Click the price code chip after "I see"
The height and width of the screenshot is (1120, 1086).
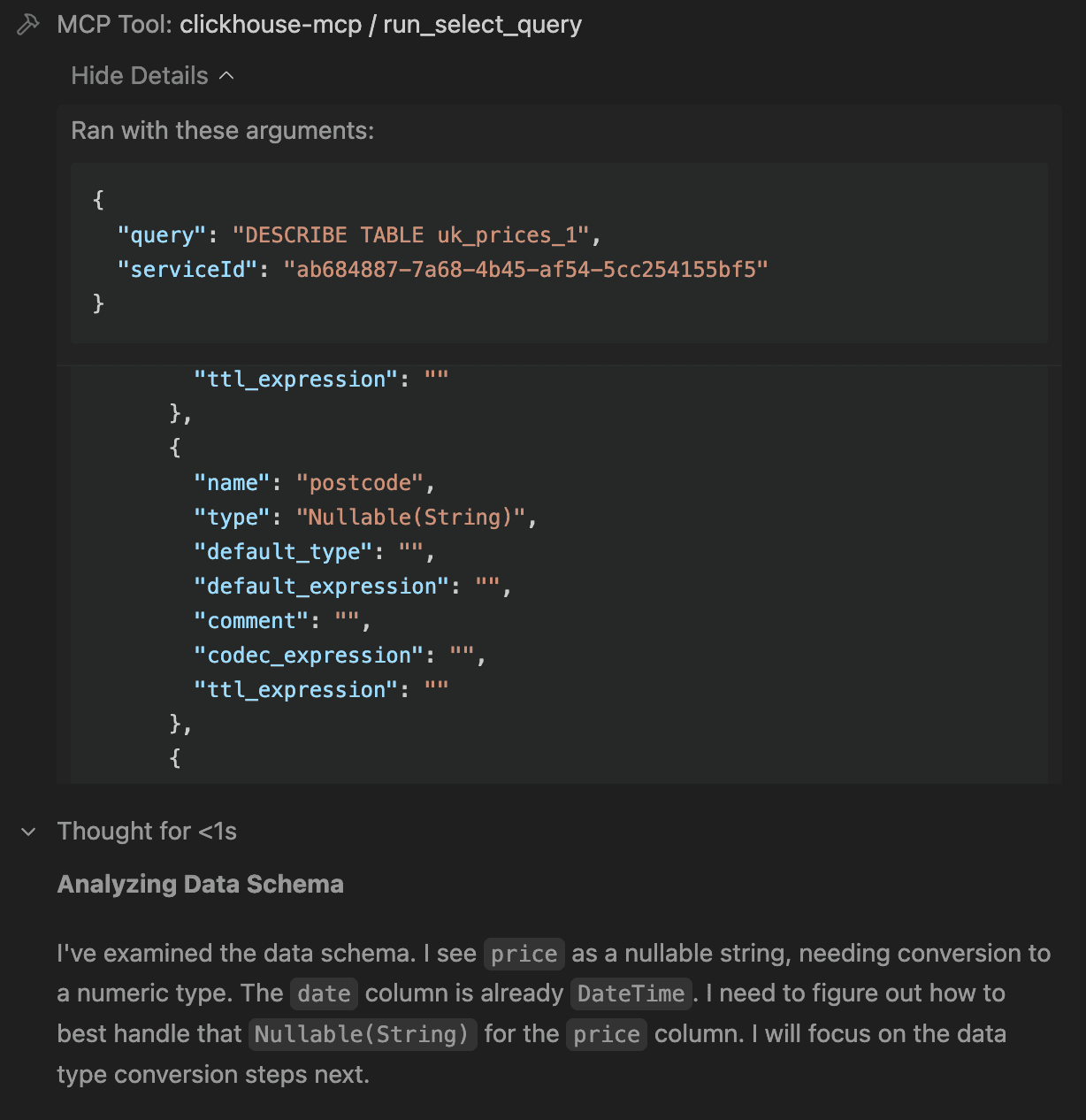coord(524,954)
